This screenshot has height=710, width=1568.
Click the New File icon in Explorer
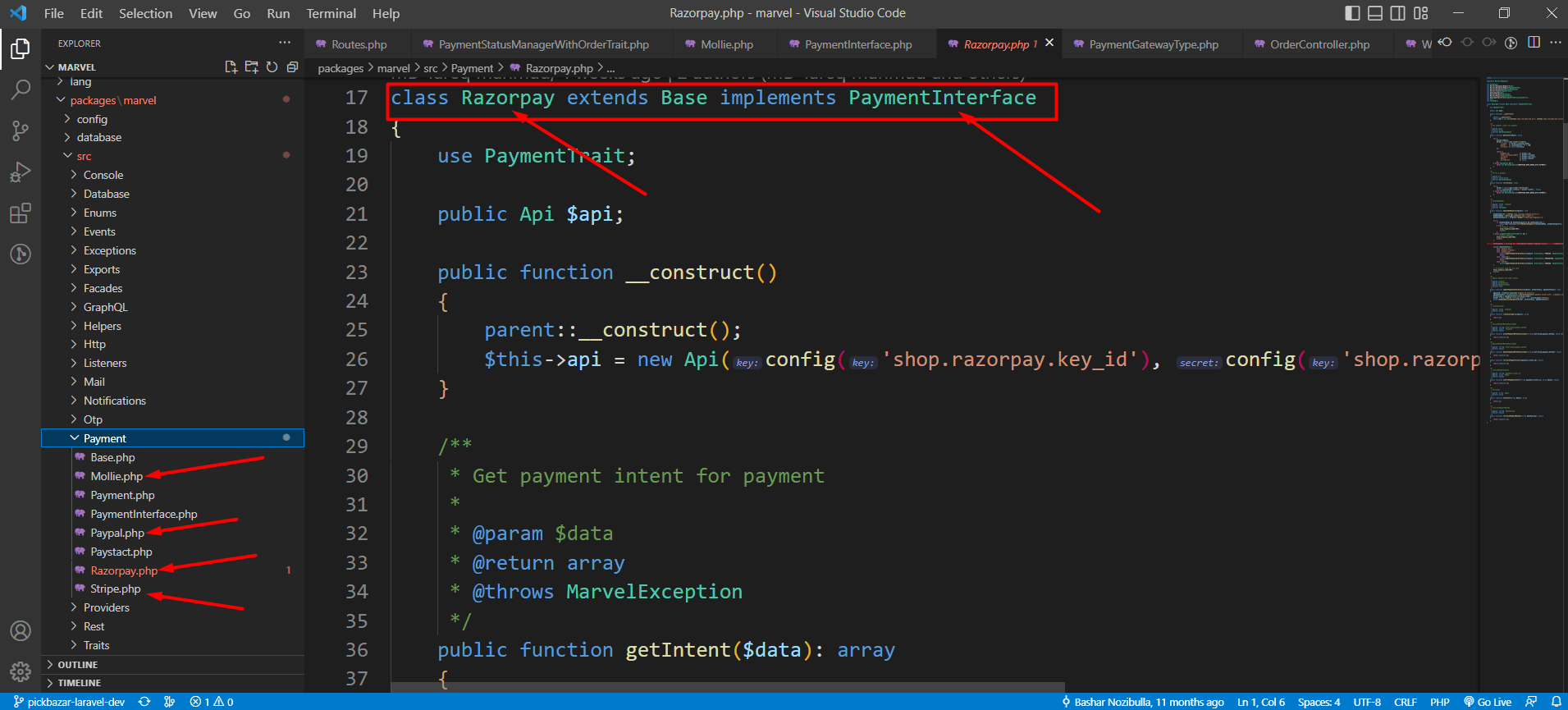[231, 67]
